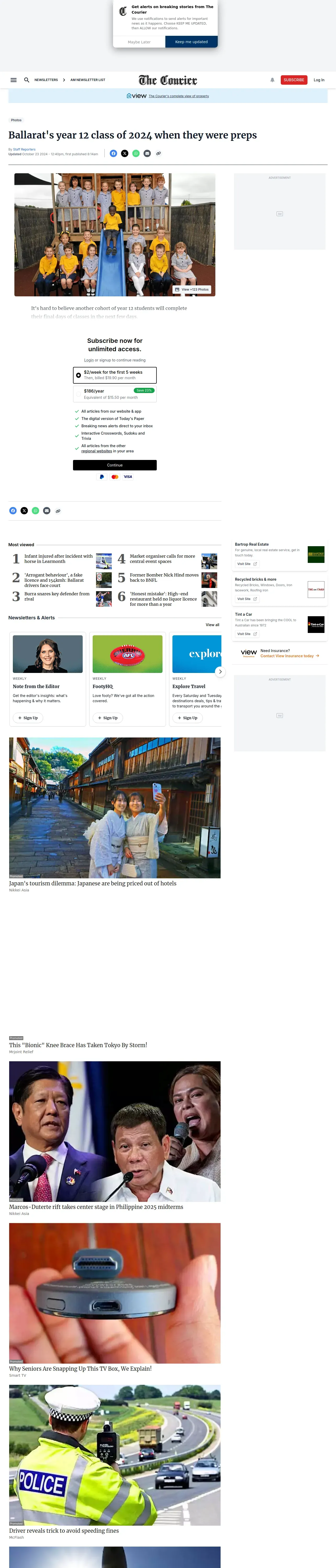Click View all newsletters link
The height and width of the screenshot is (1568, 336).
click(x=212, y=625)
